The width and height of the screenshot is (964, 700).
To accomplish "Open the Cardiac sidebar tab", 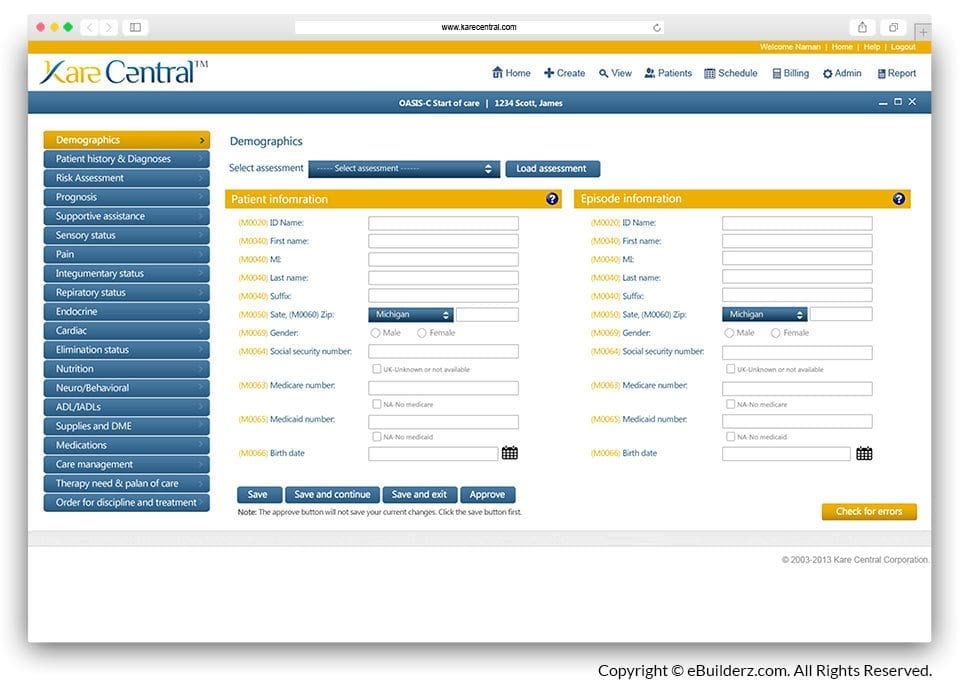I will coord(127,331).
